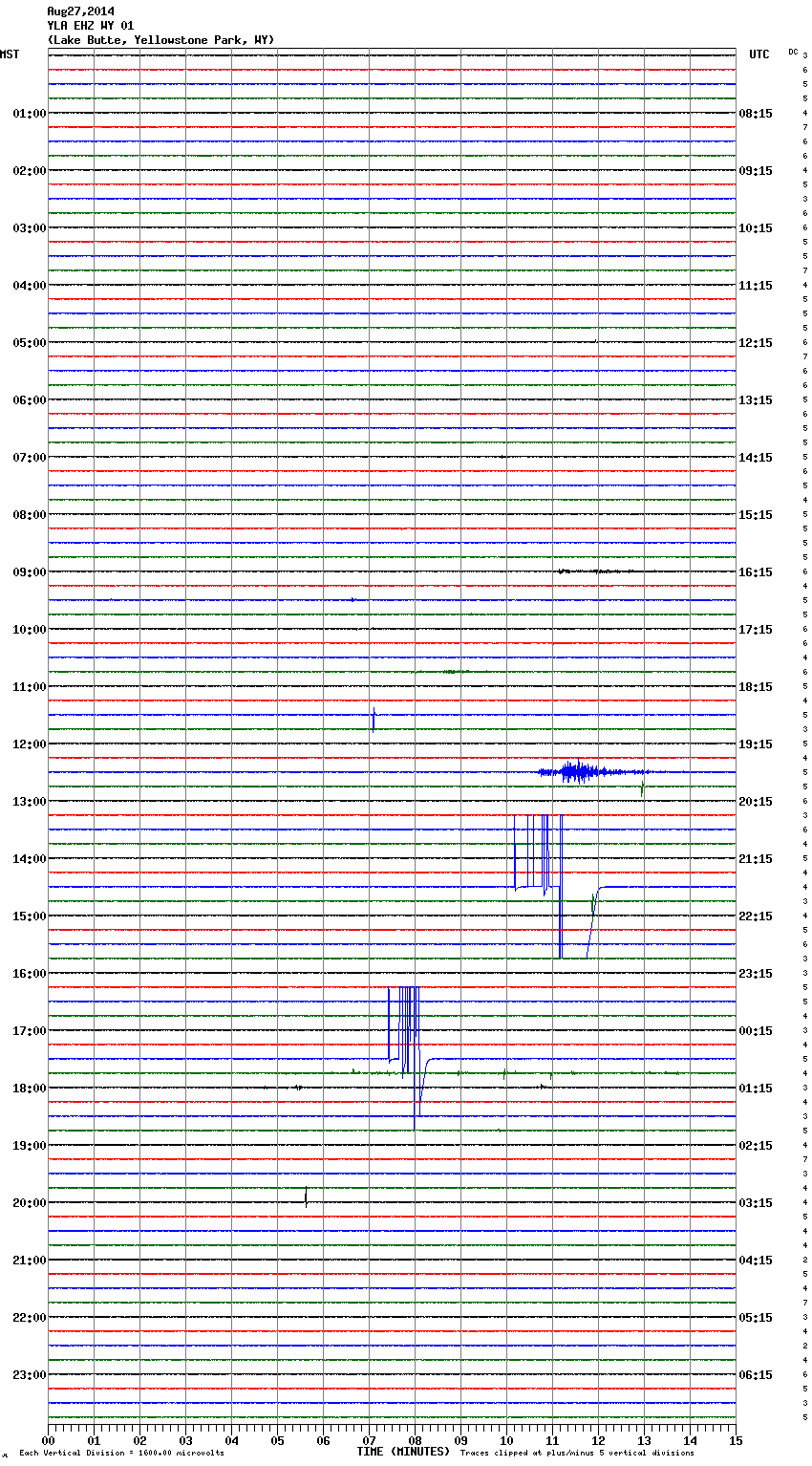Click the 09:15 UTC time label

756,171
